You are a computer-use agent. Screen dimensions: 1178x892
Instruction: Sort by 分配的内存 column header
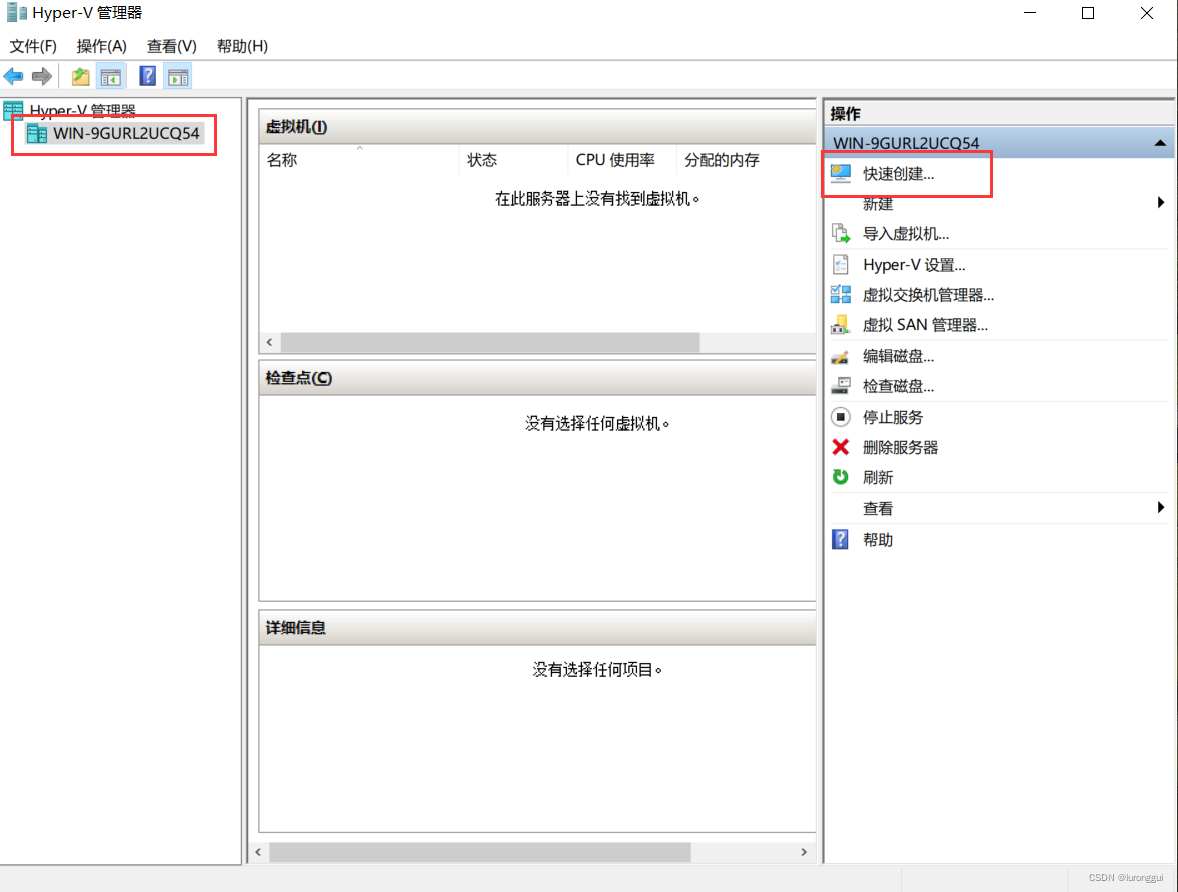pyautogui.click(x=745, y=160)
